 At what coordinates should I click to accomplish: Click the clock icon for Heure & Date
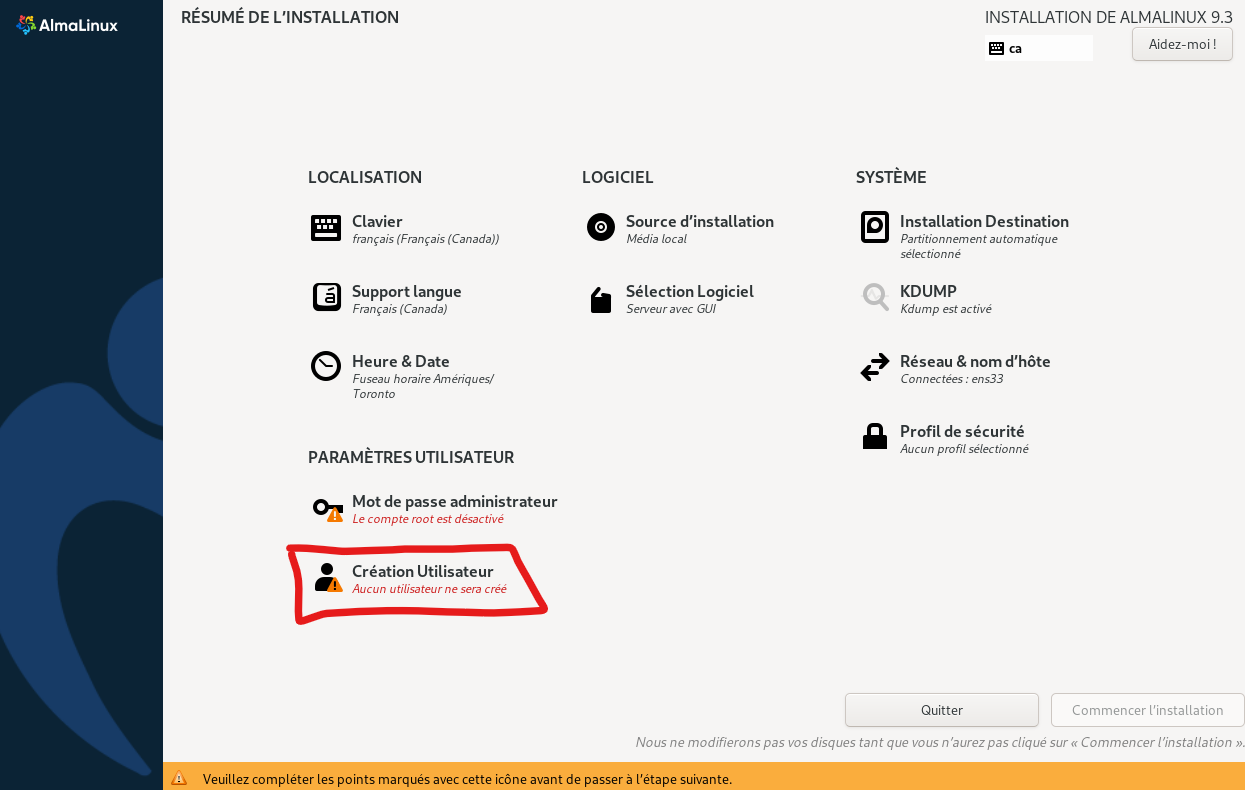click(x=326, y=366)
